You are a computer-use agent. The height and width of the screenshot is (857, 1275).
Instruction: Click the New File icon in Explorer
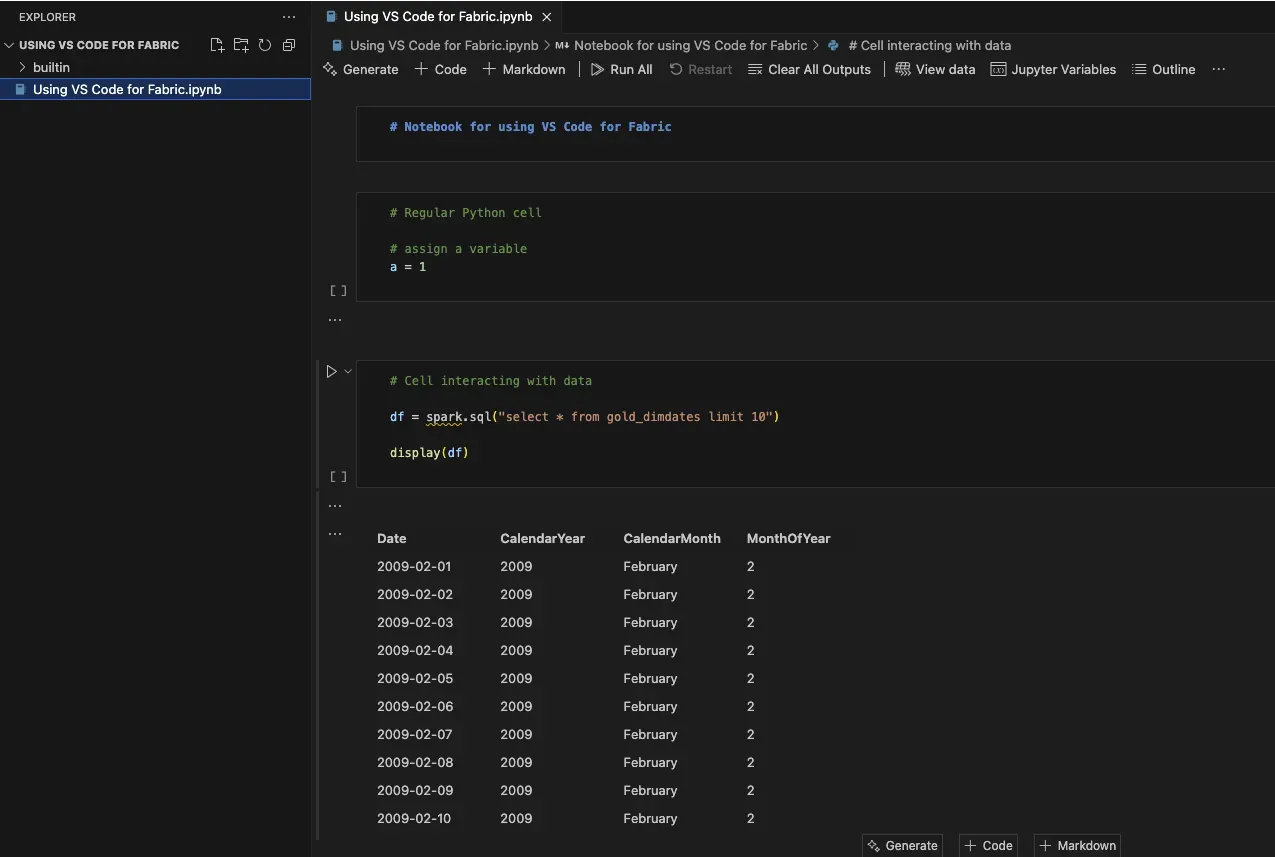coord(217,45)
